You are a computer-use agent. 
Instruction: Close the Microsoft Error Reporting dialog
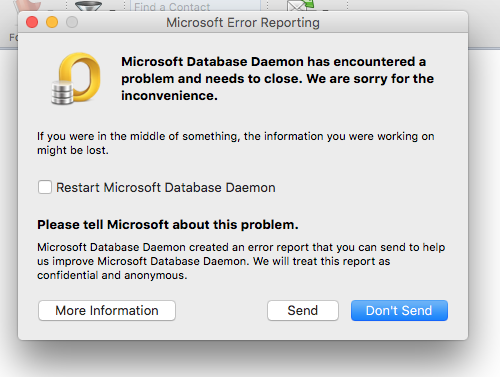point(32,22)
